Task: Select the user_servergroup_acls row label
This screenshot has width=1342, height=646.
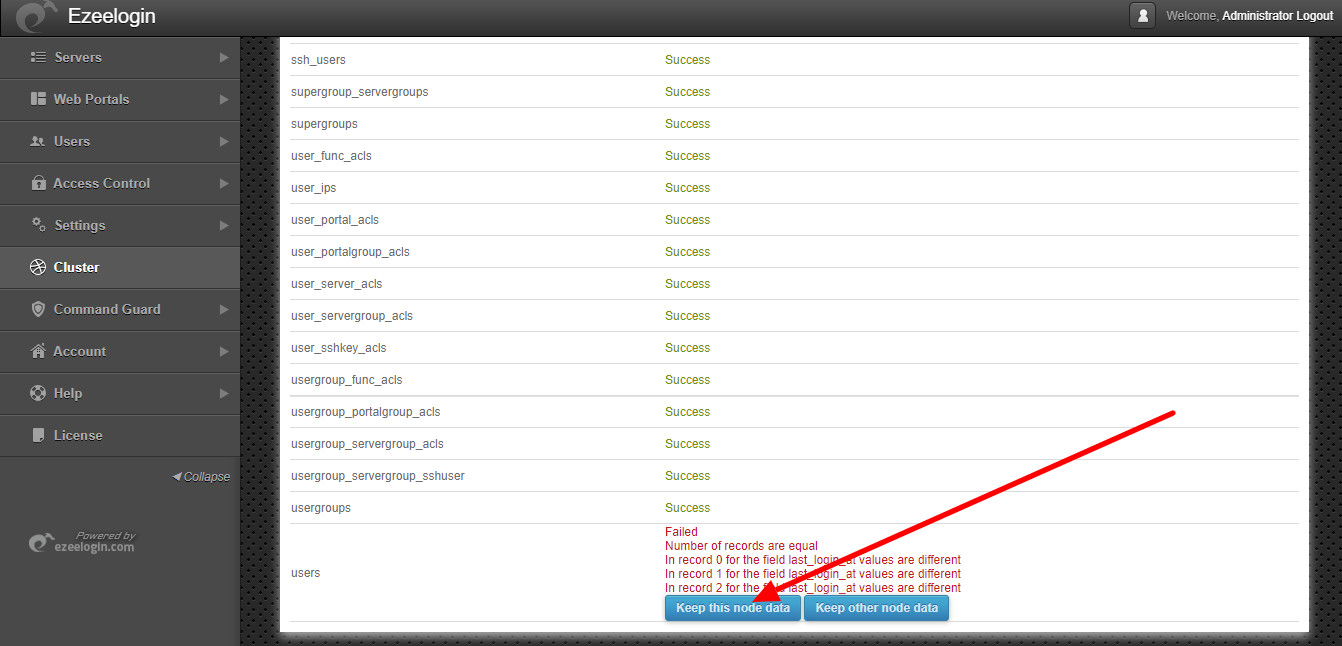Action: tap(352, 316)
